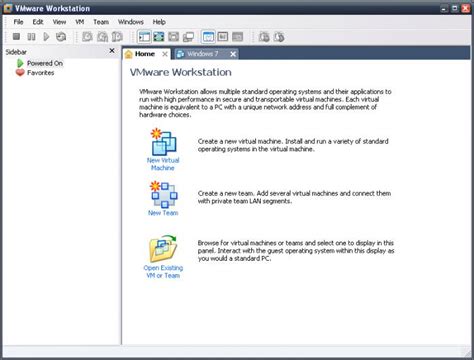This screenshot has height=360, width=474.
Task: Click the VMware title bar app icon
Action: pos(8,8)
